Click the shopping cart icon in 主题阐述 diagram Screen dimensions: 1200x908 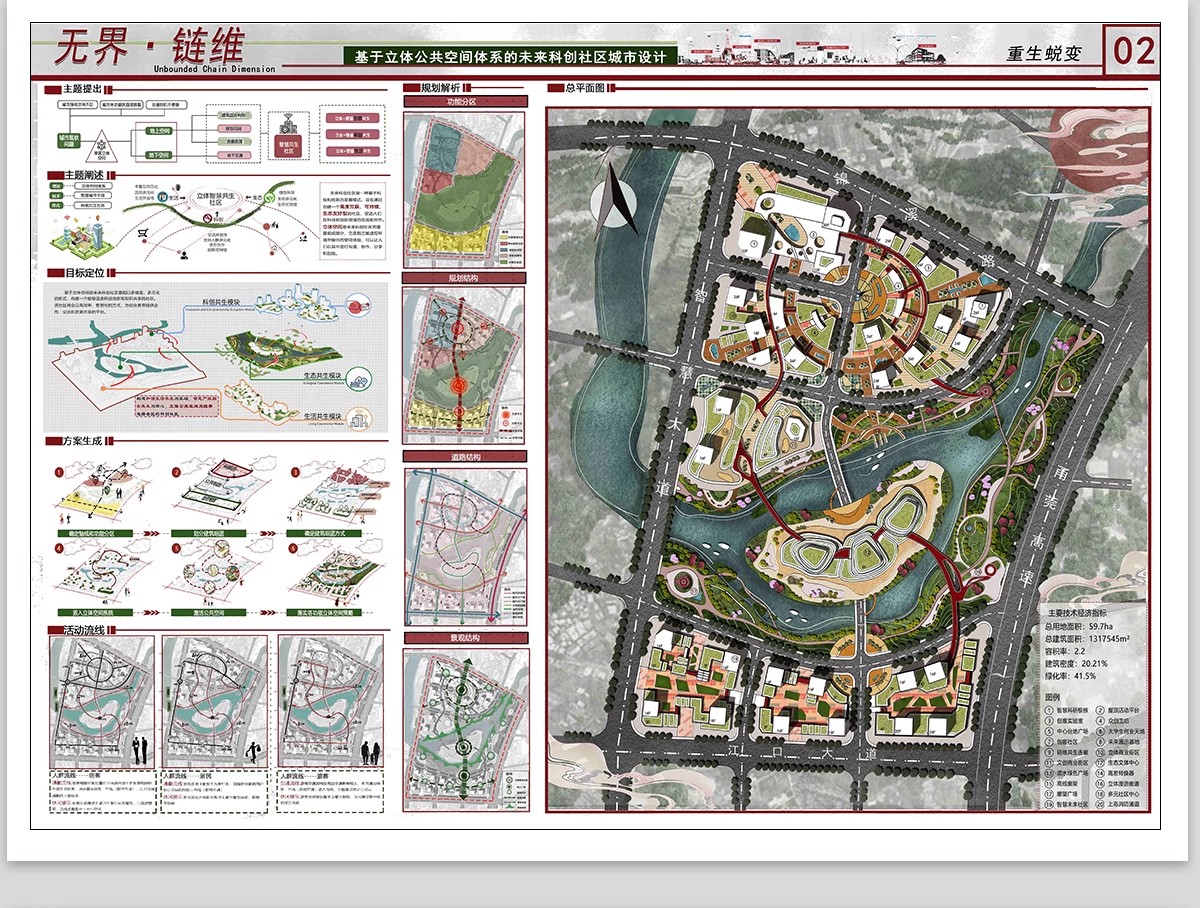pyautogui.click(x=143, y=233)
